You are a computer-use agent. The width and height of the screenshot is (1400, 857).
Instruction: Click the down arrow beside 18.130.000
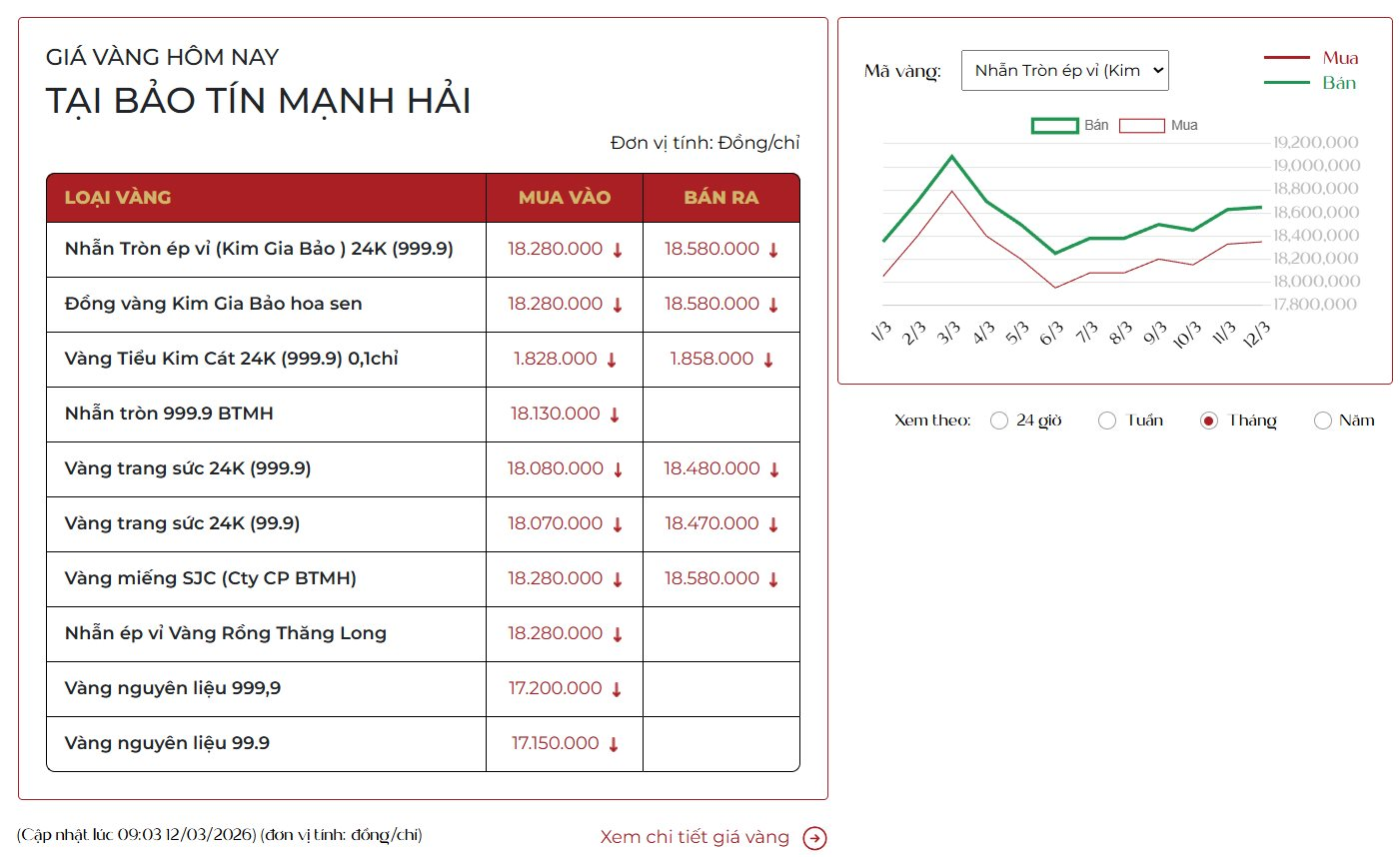tap(615, 415)
